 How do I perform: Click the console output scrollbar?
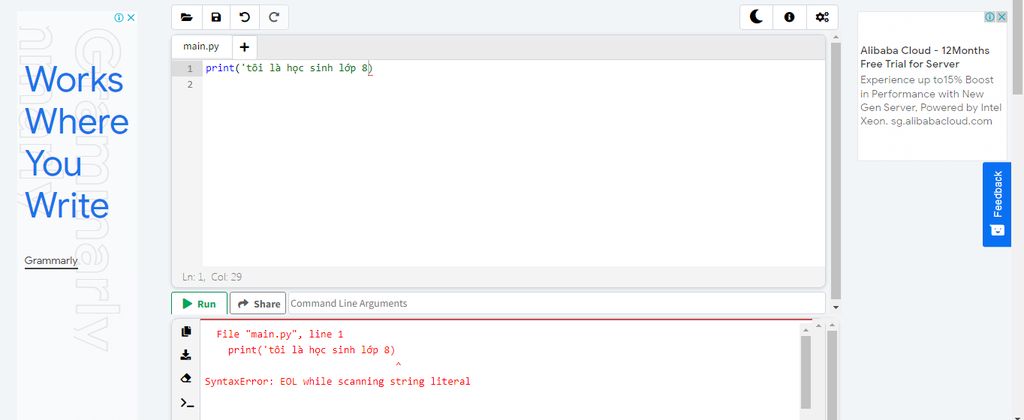click(x=806, y=372)
